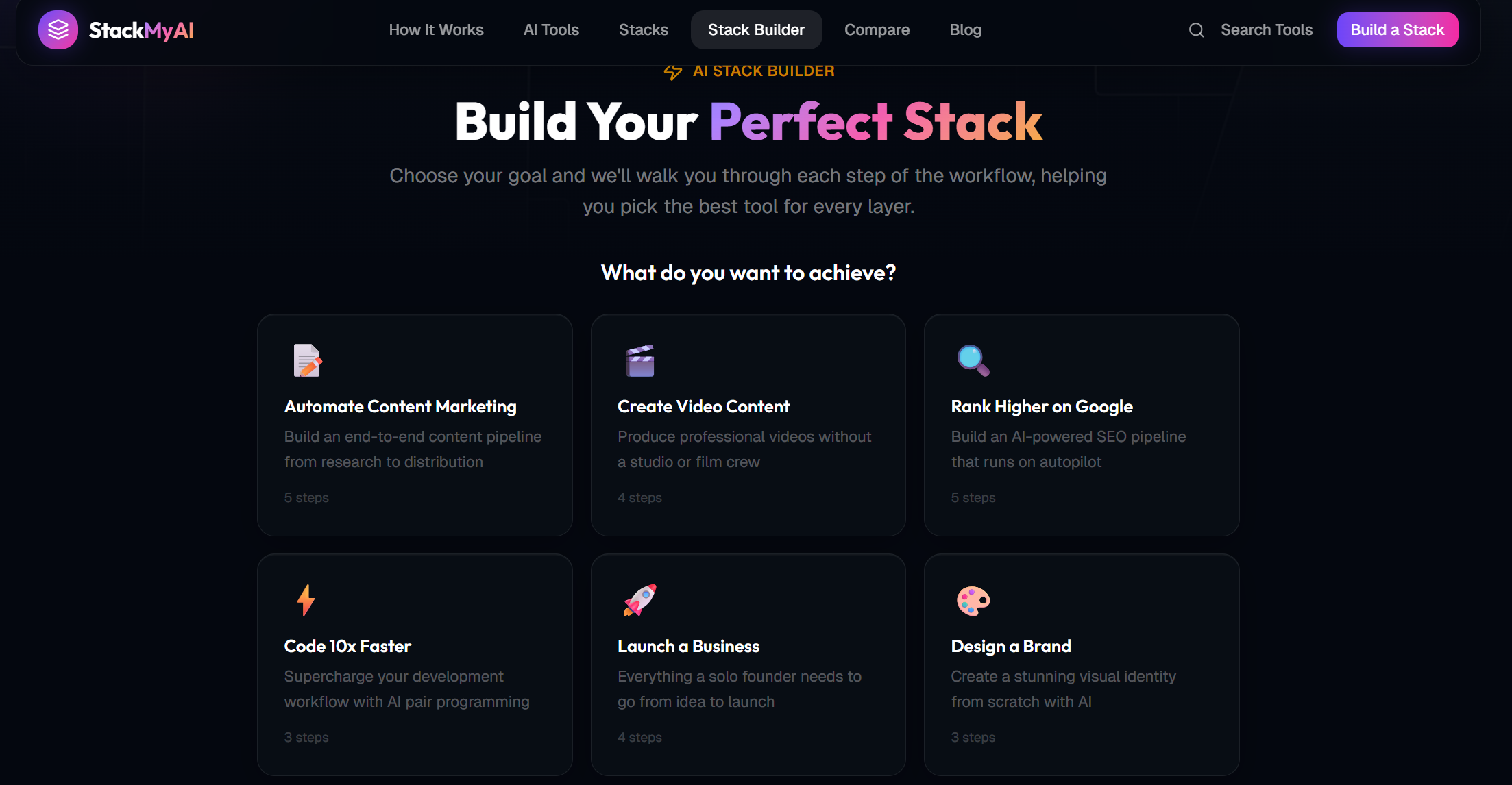This screenshot has width=1512, height=785.
Task: Pick the Create Video Content goal card
Action: tap(748, 425)
